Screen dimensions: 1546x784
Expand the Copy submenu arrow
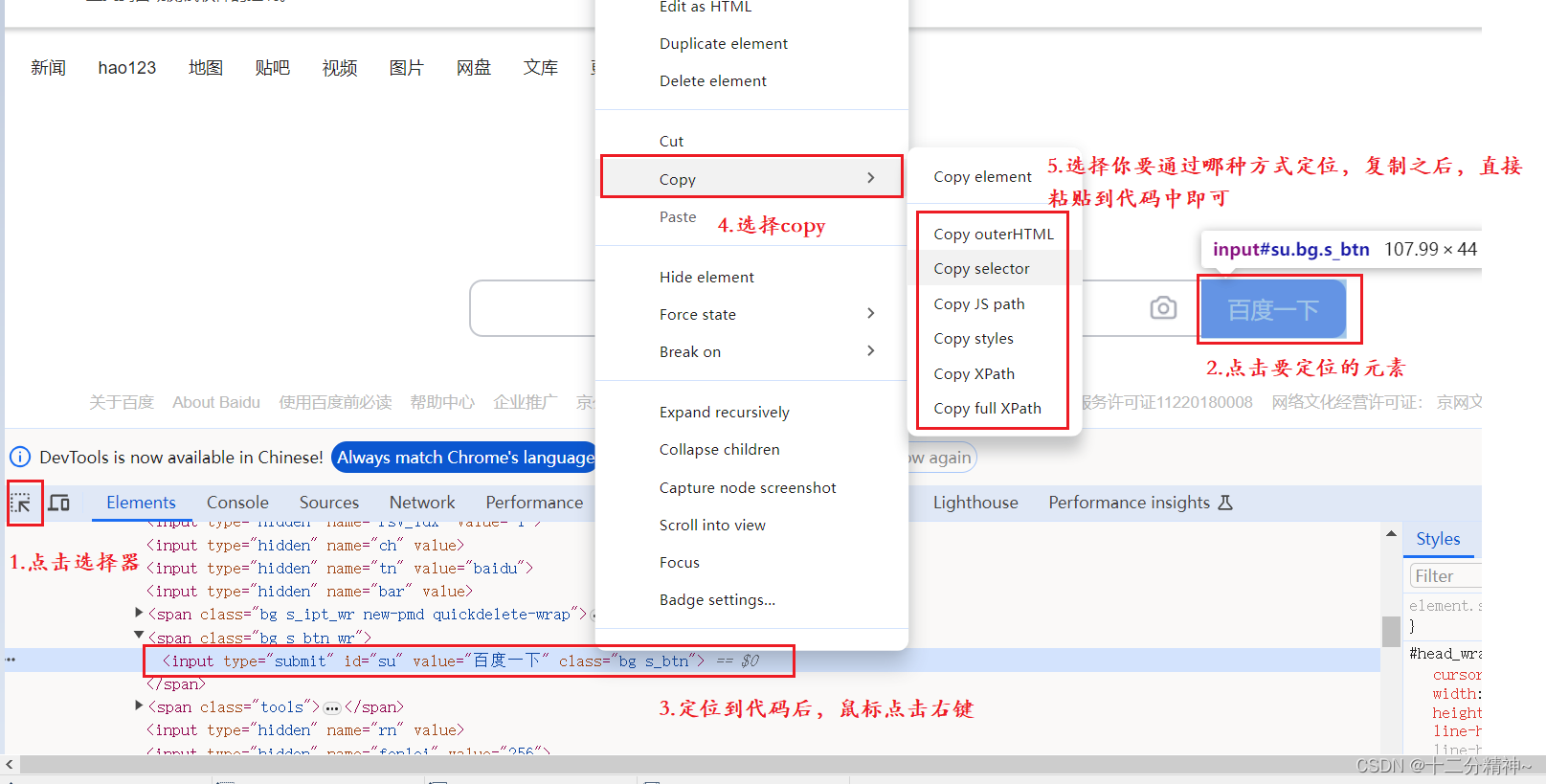click(870, 178)
